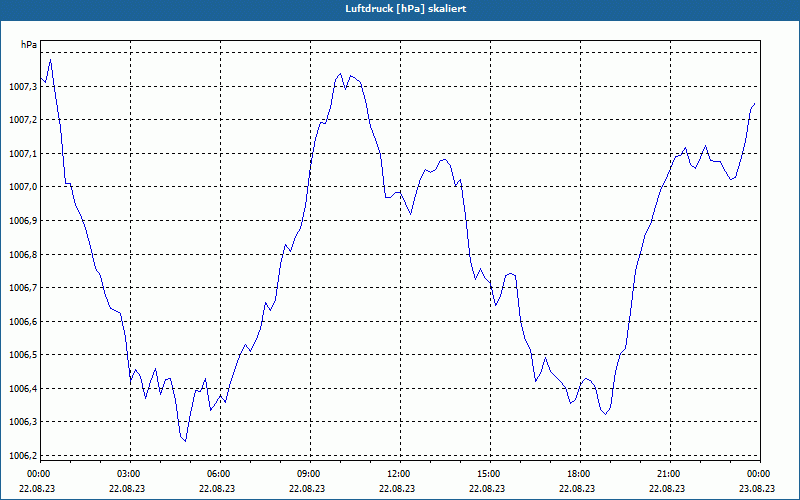Select the 1007,3 y-axis label
Viewport: 800px width, 500px height.
pos(23,87)
